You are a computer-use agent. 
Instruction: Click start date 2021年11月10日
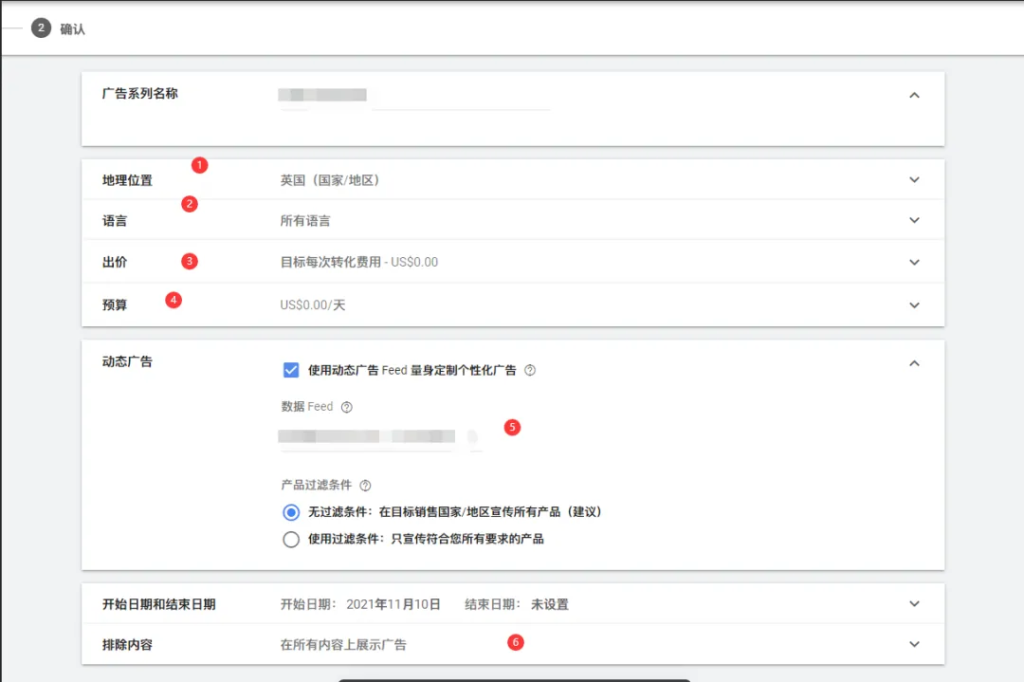click(x=393, y=604)
